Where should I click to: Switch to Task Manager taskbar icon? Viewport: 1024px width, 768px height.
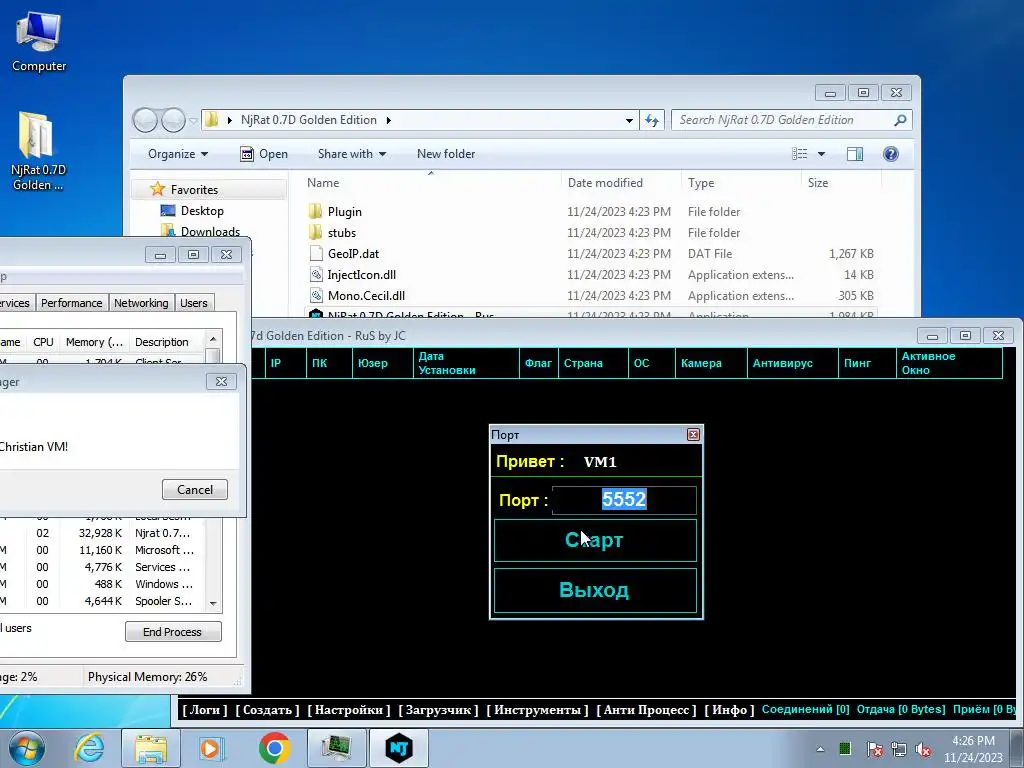(x=336, y=748)
